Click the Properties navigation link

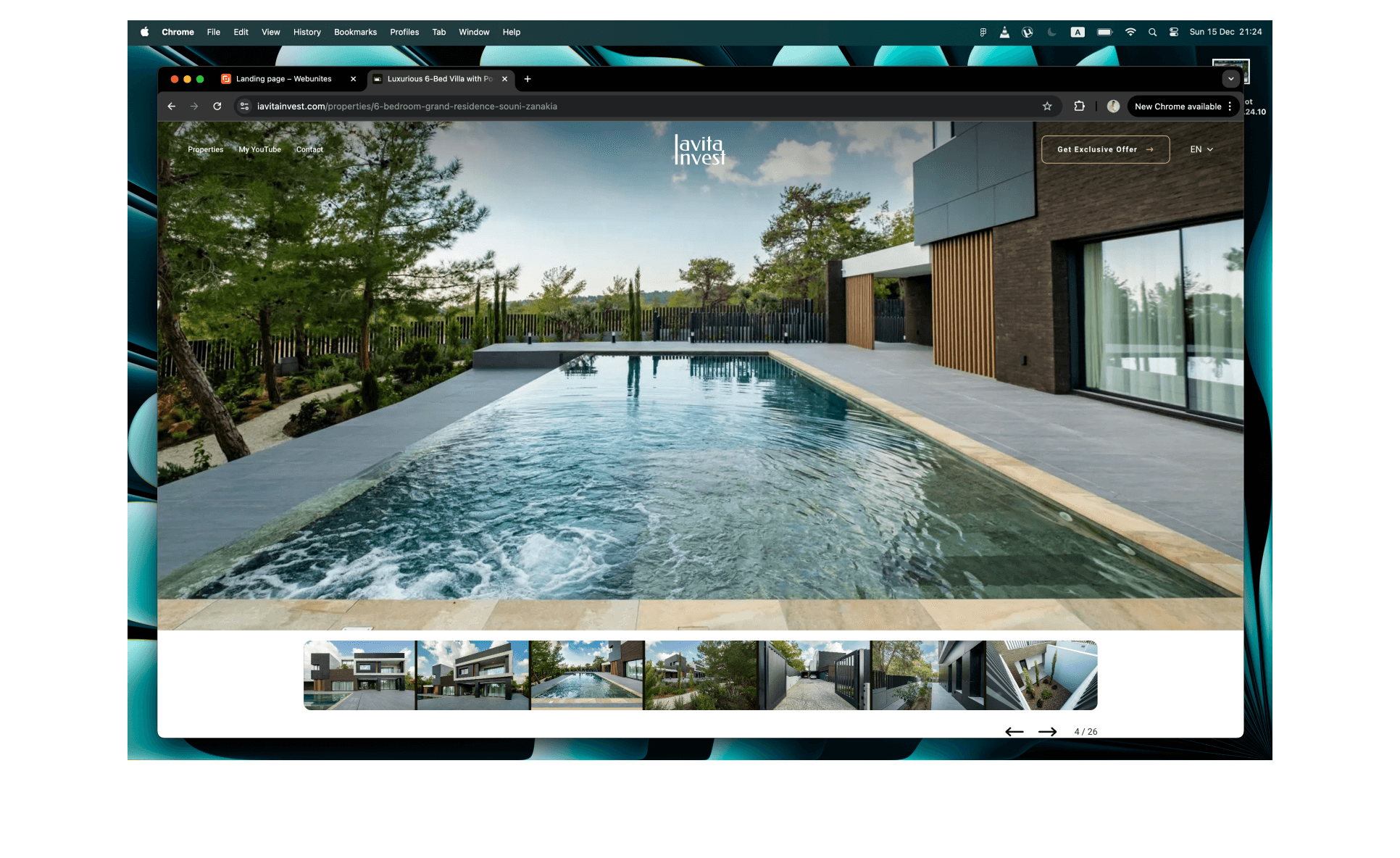pos(205,149)
